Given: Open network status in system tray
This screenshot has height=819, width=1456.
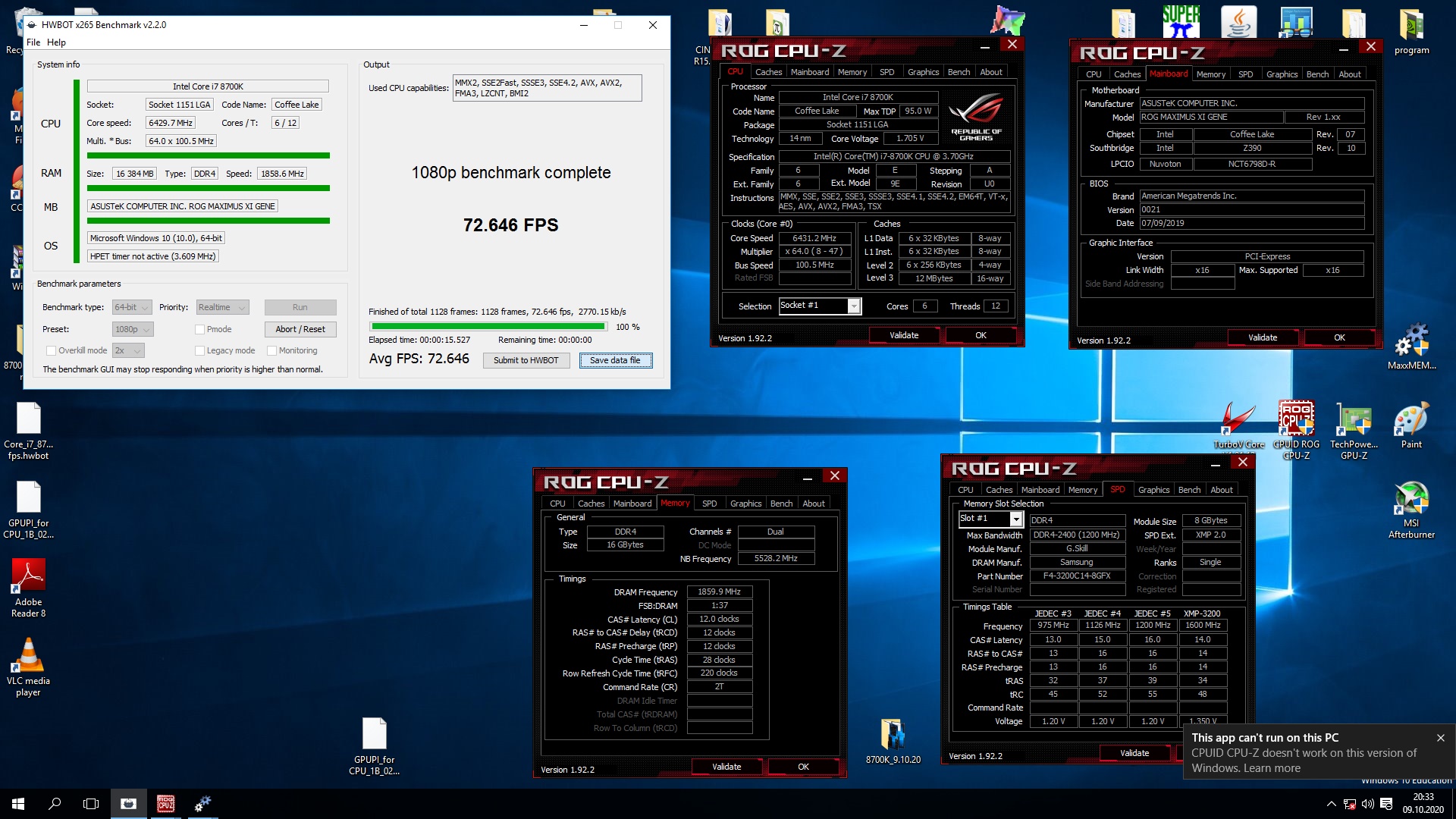Looking at the screenshot, I should [1350, 804].
